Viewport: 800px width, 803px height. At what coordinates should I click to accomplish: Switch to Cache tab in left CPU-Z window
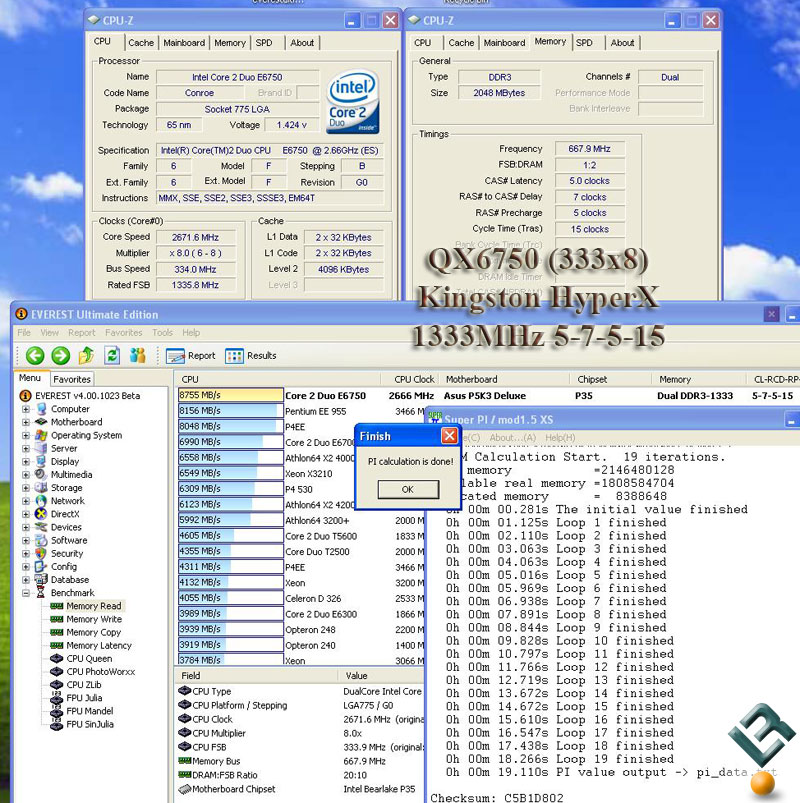(141, 43)
